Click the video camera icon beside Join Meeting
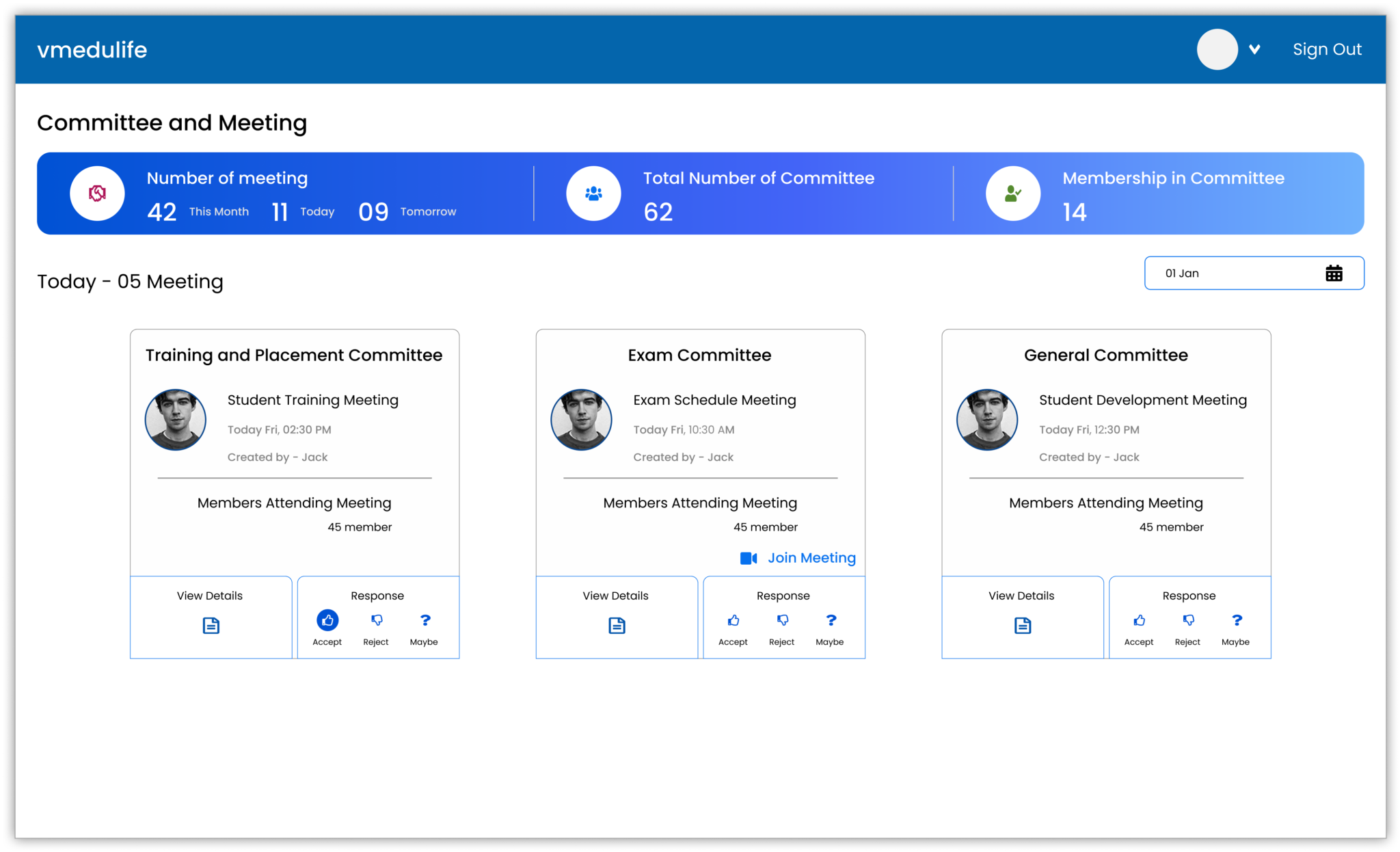This screenshot has width=1400, height=852. (x=749, y=558)
